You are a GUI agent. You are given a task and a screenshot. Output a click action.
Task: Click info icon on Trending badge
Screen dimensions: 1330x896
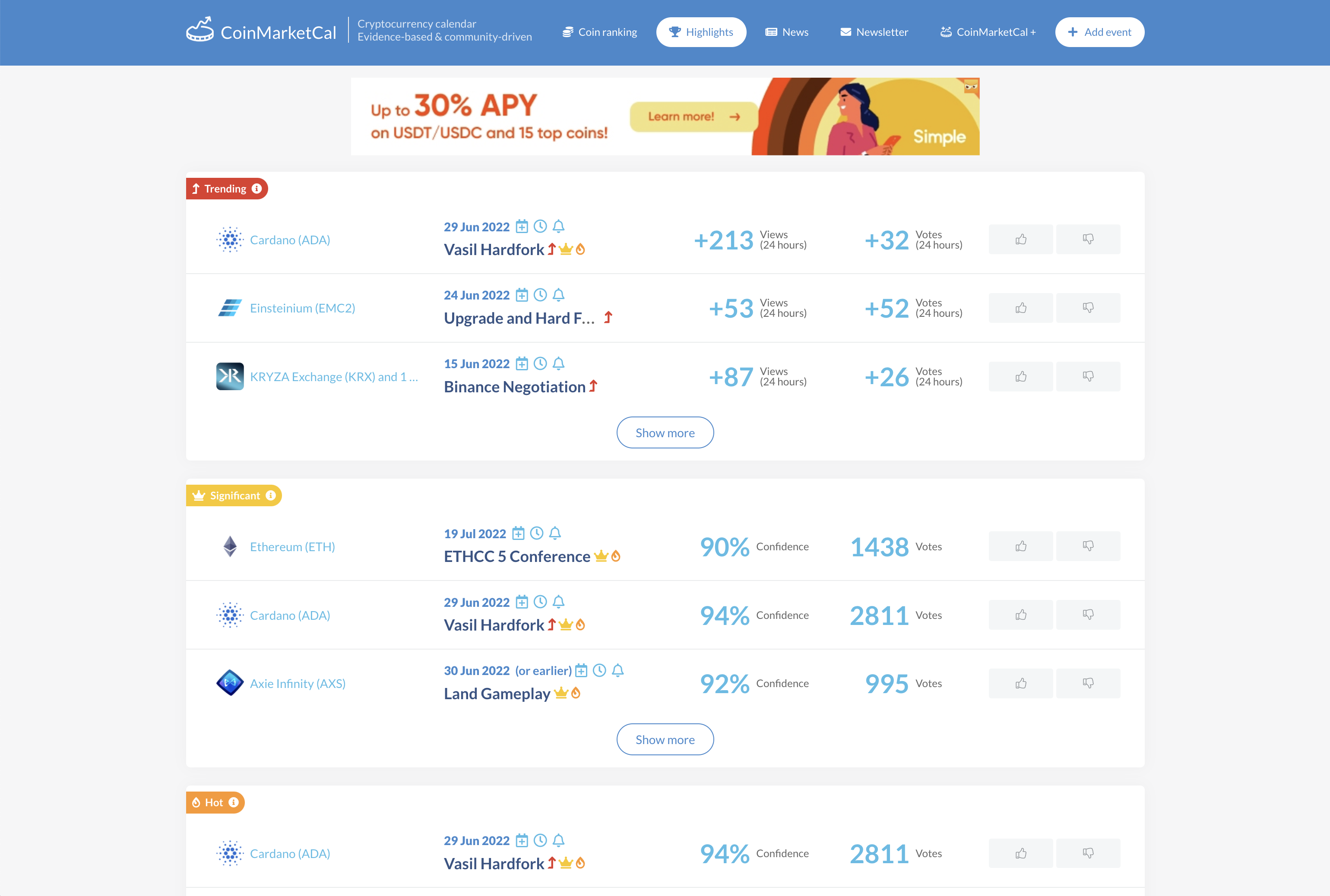[256, 189]
